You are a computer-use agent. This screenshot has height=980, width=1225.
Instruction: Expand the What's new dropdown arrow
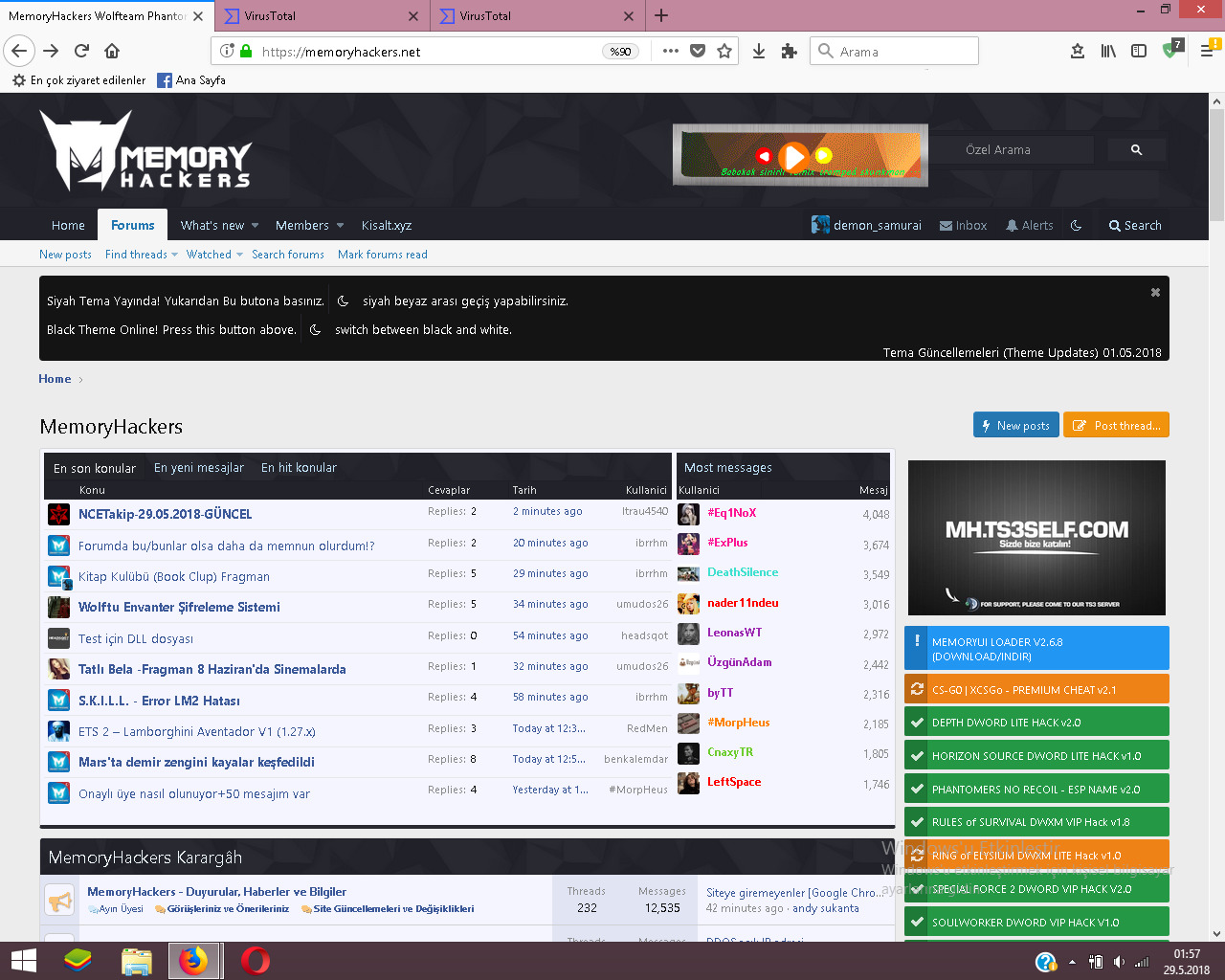tap(255, 226)
